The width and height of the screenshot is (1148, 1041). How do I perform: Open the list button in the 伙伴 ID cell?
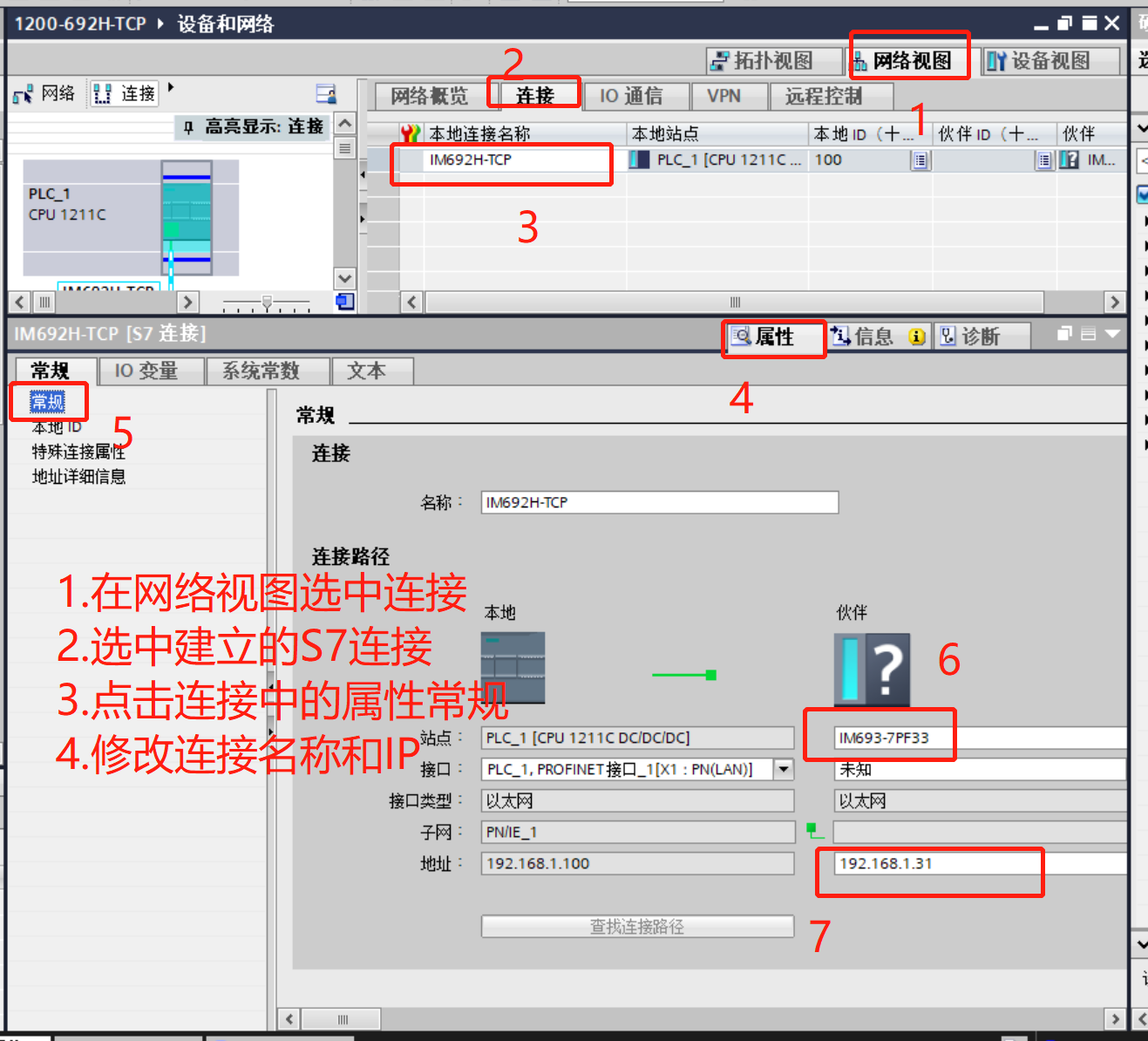tap(1044, 160)
